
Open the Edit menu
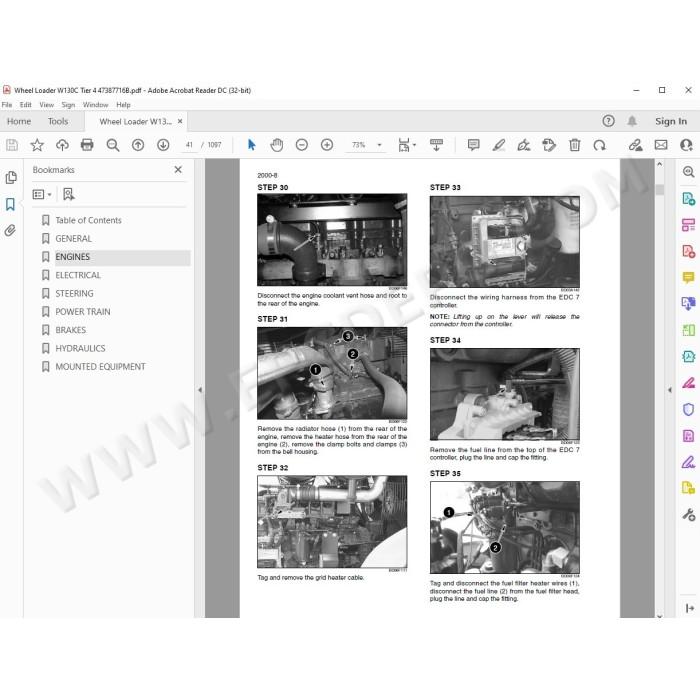pyautogui.click(x=25, y=105)
